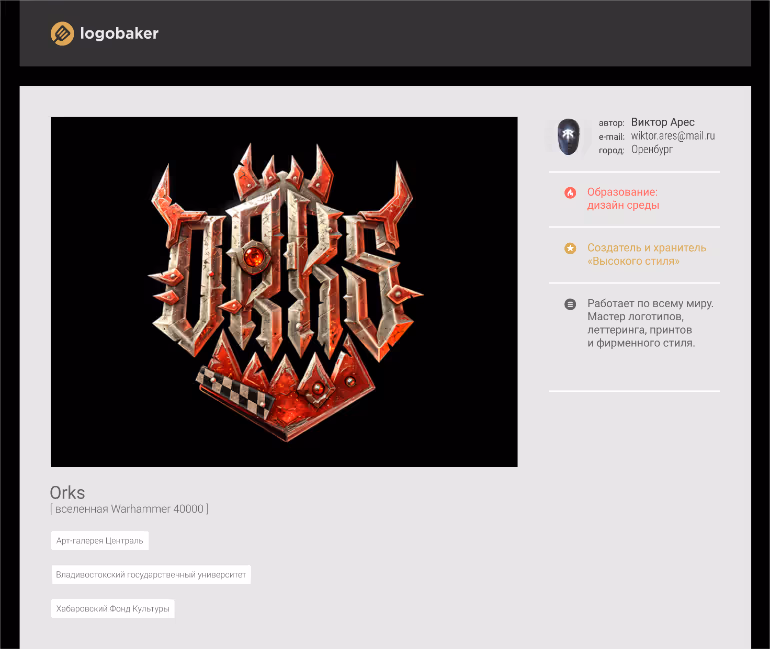Screen dimensions: 770x649
Task: Click the star icon beside Создатель и хранитель
Action: click(570, 248)
